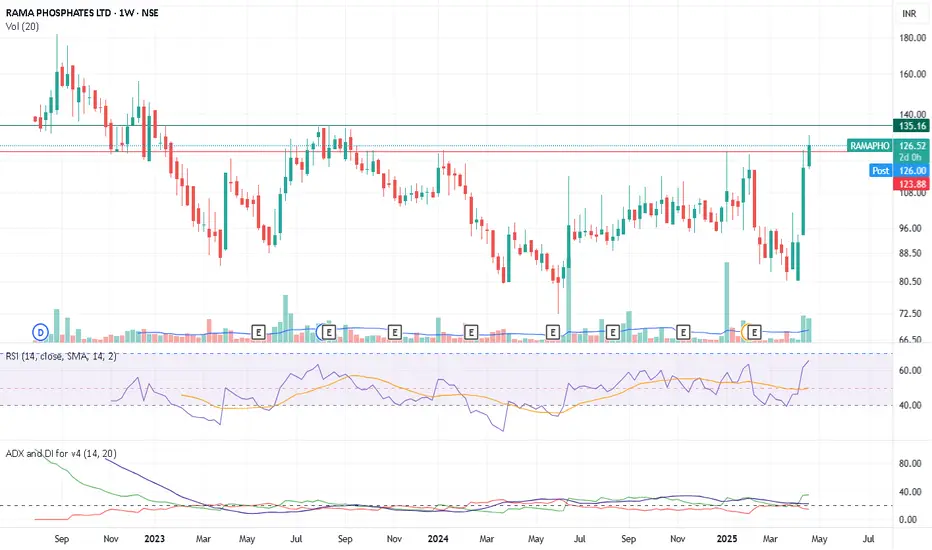Click the blue D dividend marker icon
Viewport: 932px width, 550px height.
click(x=40, y=332)
